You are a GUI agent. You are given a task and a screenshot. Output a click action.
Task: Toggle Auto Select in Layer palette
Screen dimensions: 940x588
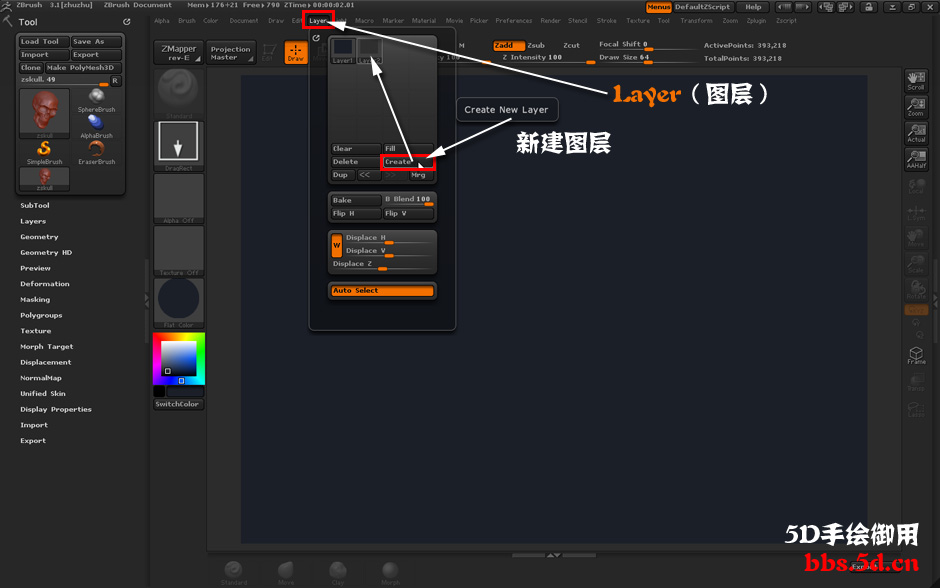pyautogui.click(x=382, y=291)
